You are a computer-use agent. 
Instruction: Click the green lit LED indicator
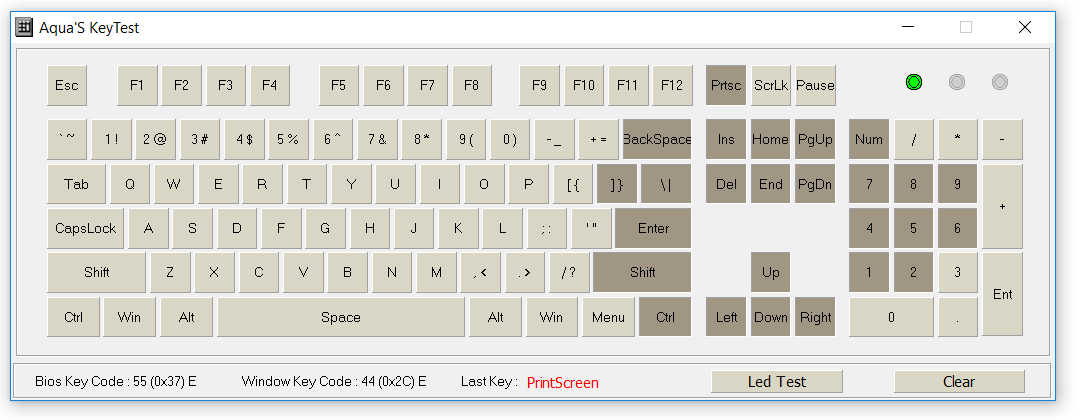pos(914,83)
